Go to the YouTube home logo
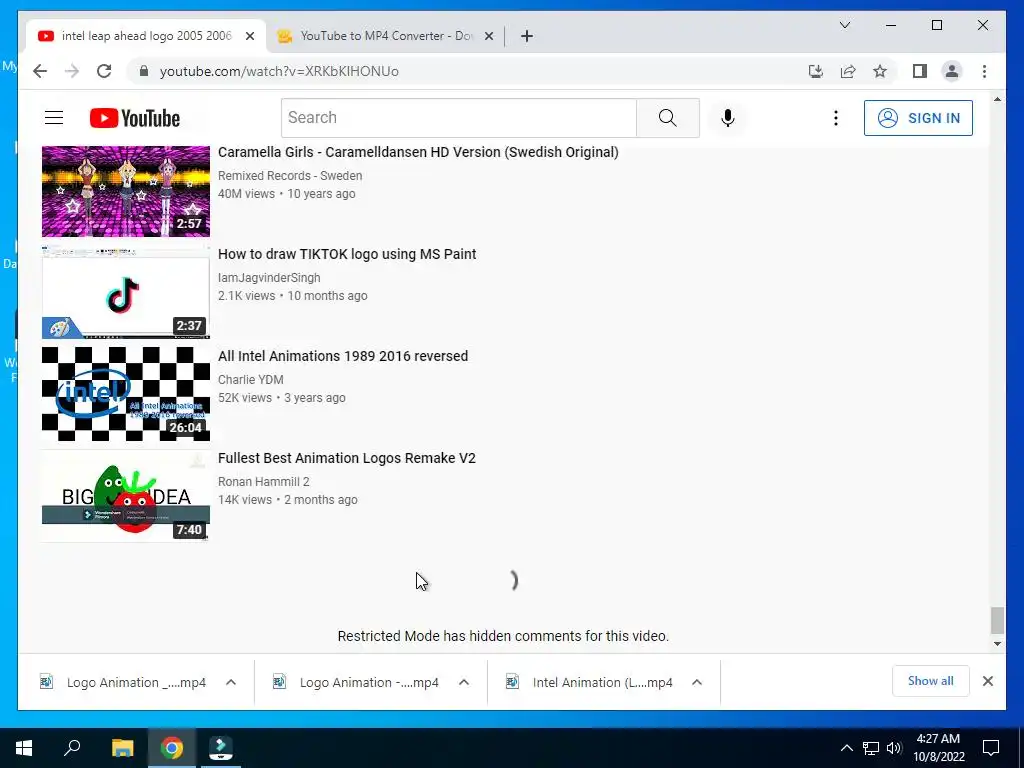This screenshot has height=768, width=1024. pyautogui.click(x=135, y=118)
